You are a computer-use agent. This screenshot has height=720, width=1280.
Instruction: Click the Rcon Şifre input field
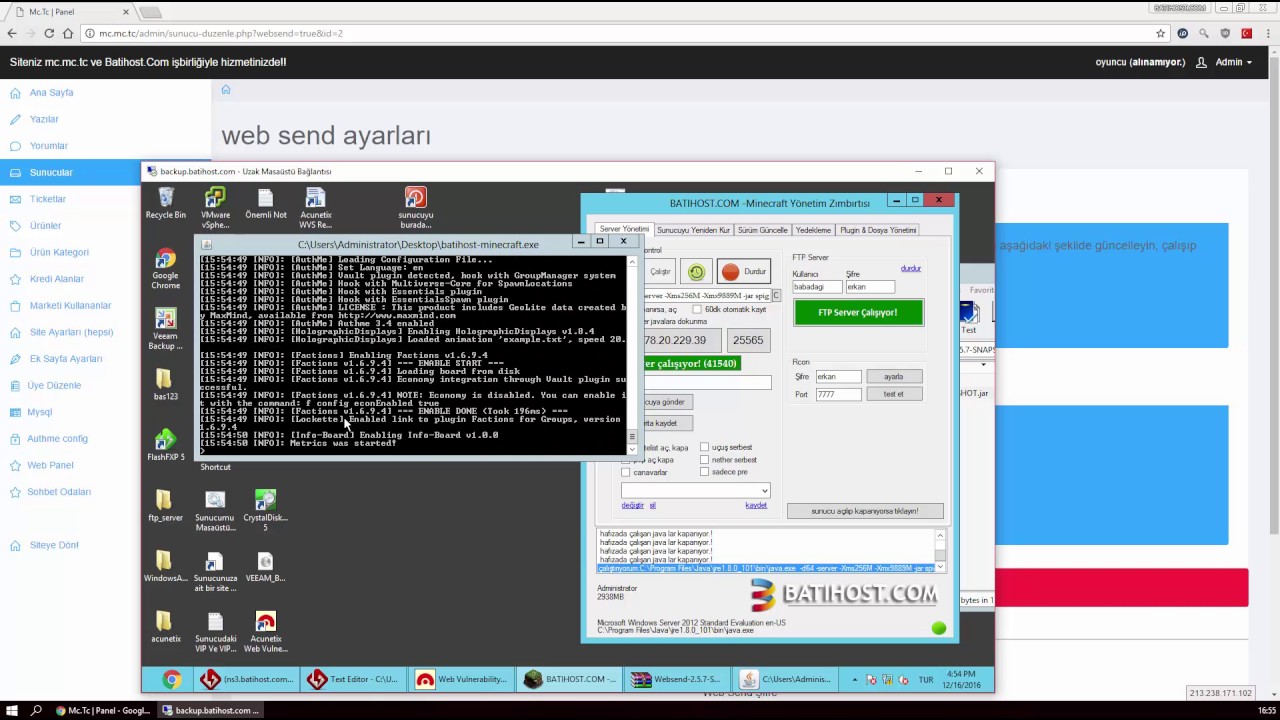click(x=837, y=377)
